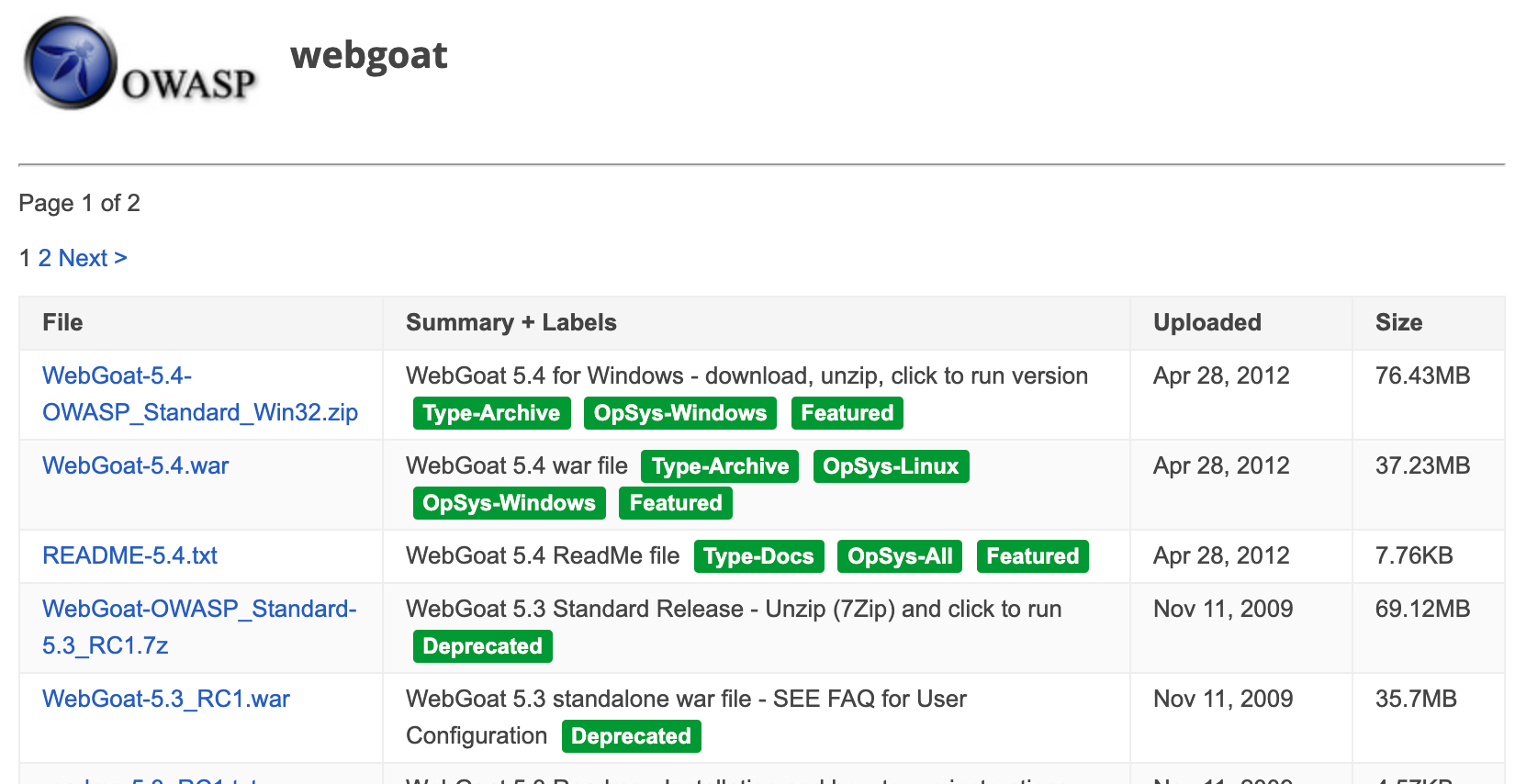Open the WebGoat-5.4.war file link
The image size is (1515, 784).
[134, 465]
